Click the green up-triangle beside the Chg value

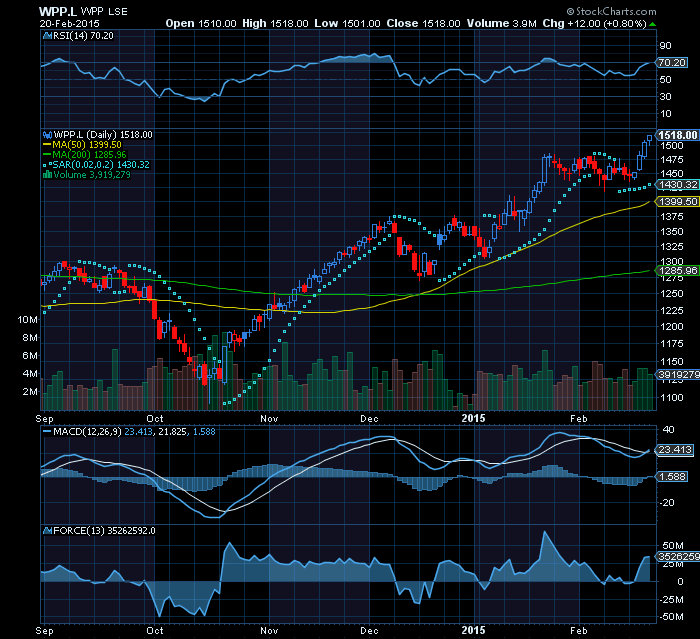point(653,24)
